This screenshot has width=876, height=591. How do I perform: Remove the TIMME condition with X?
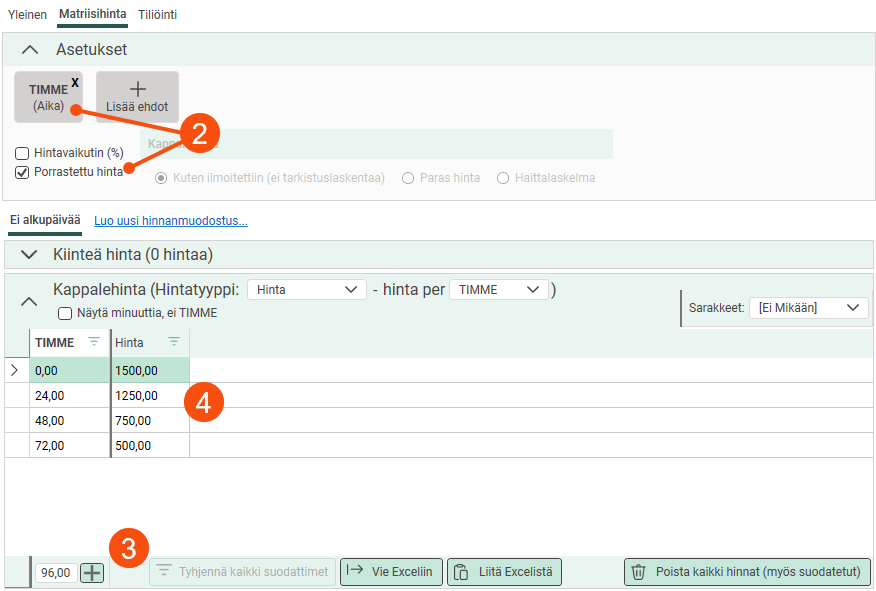tap(75, 82)
